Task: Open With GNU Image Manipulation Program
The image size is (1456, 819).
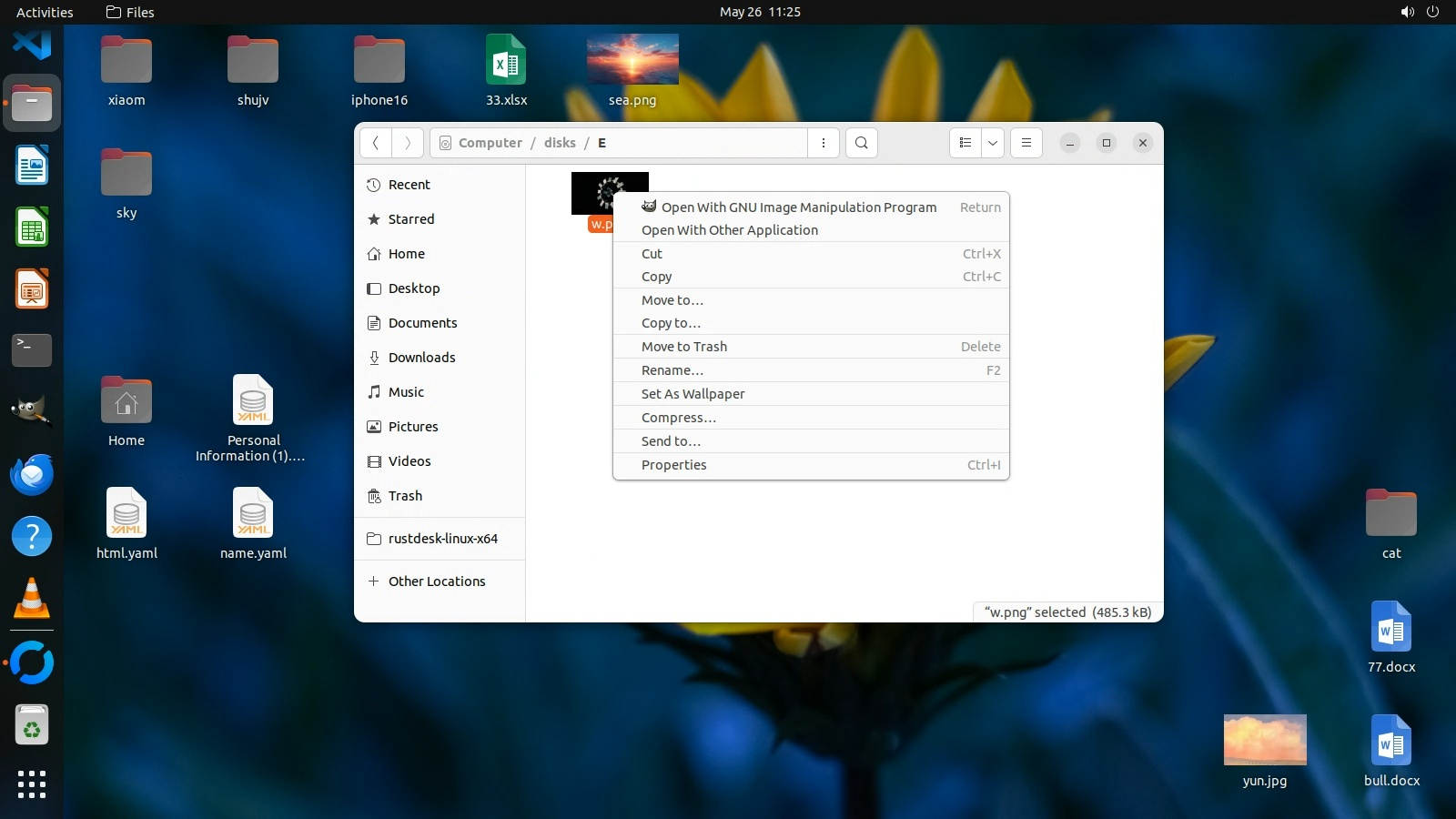Action: pyautogui.click(x=798, y=207)
